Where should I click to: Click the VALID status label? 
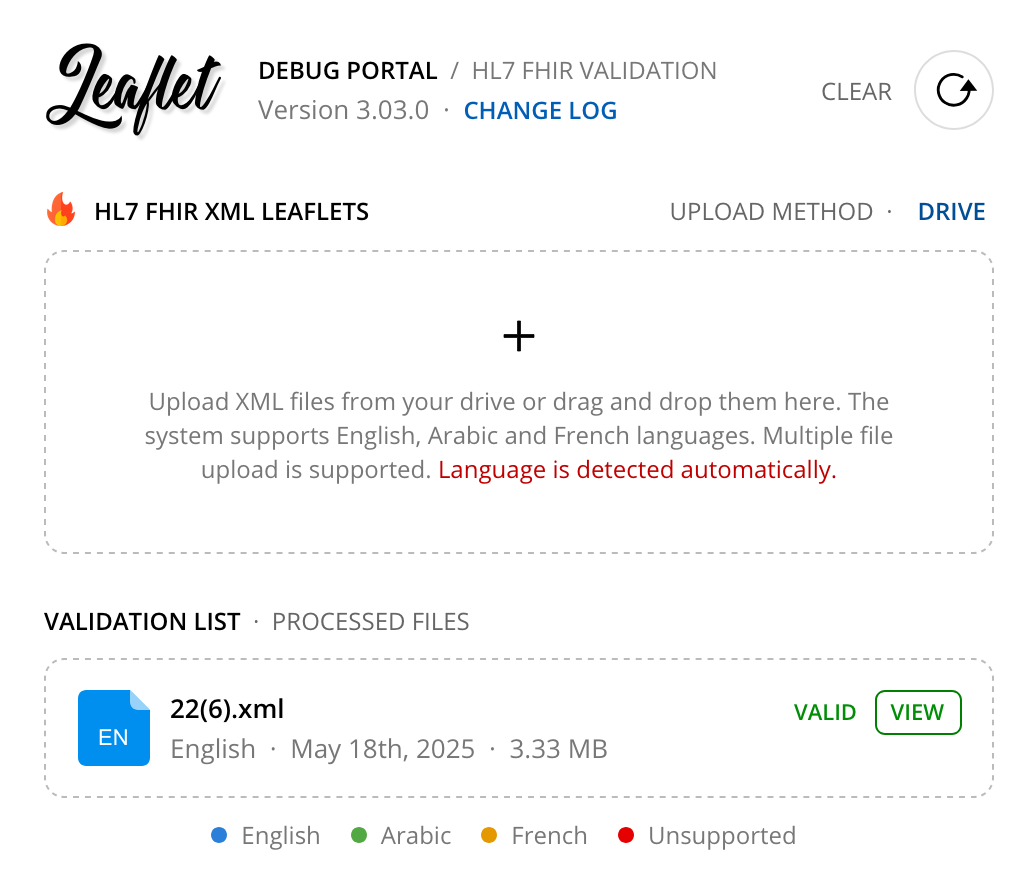click(x=824, y=712)
